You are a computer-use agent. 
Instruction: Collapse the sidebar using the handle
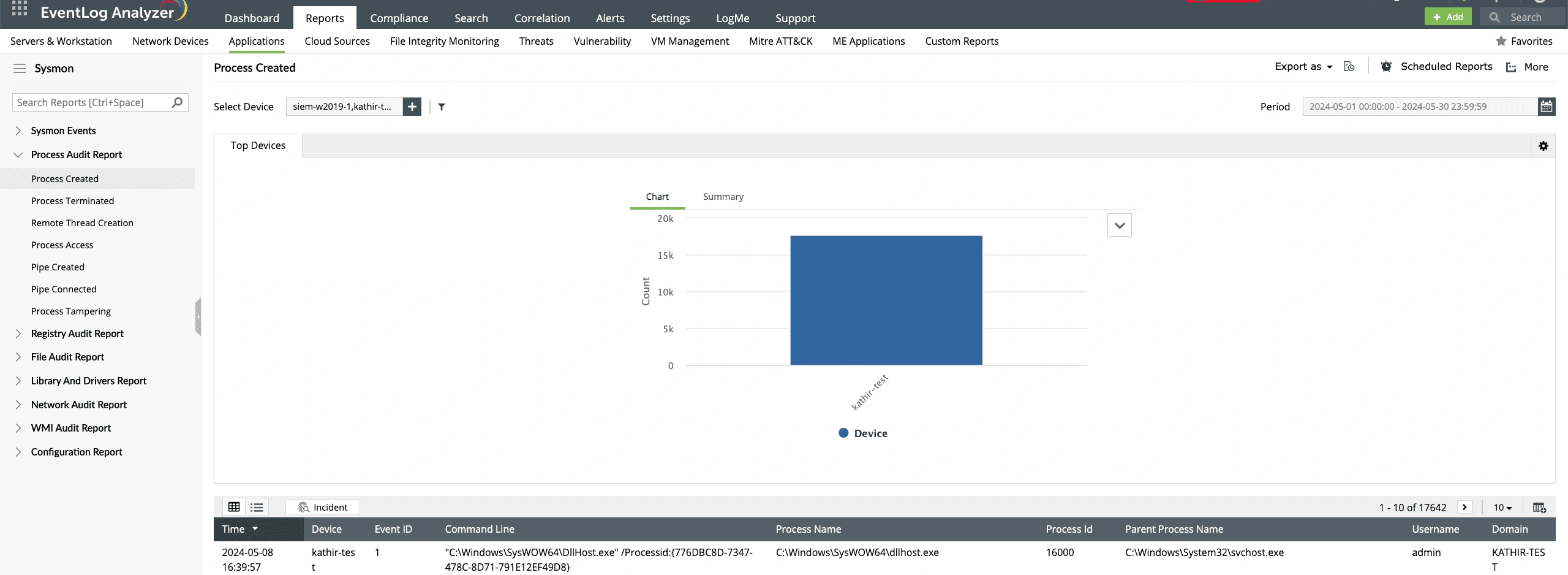[x=198, y=317]
